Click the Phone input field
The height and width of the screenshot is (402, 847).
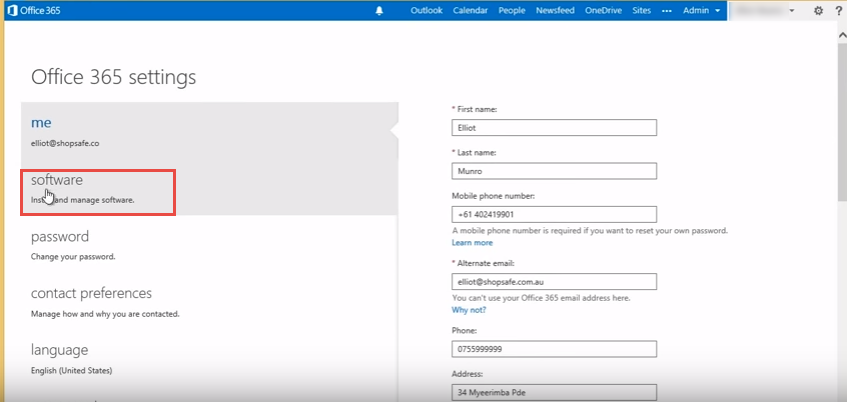(554, 349)
